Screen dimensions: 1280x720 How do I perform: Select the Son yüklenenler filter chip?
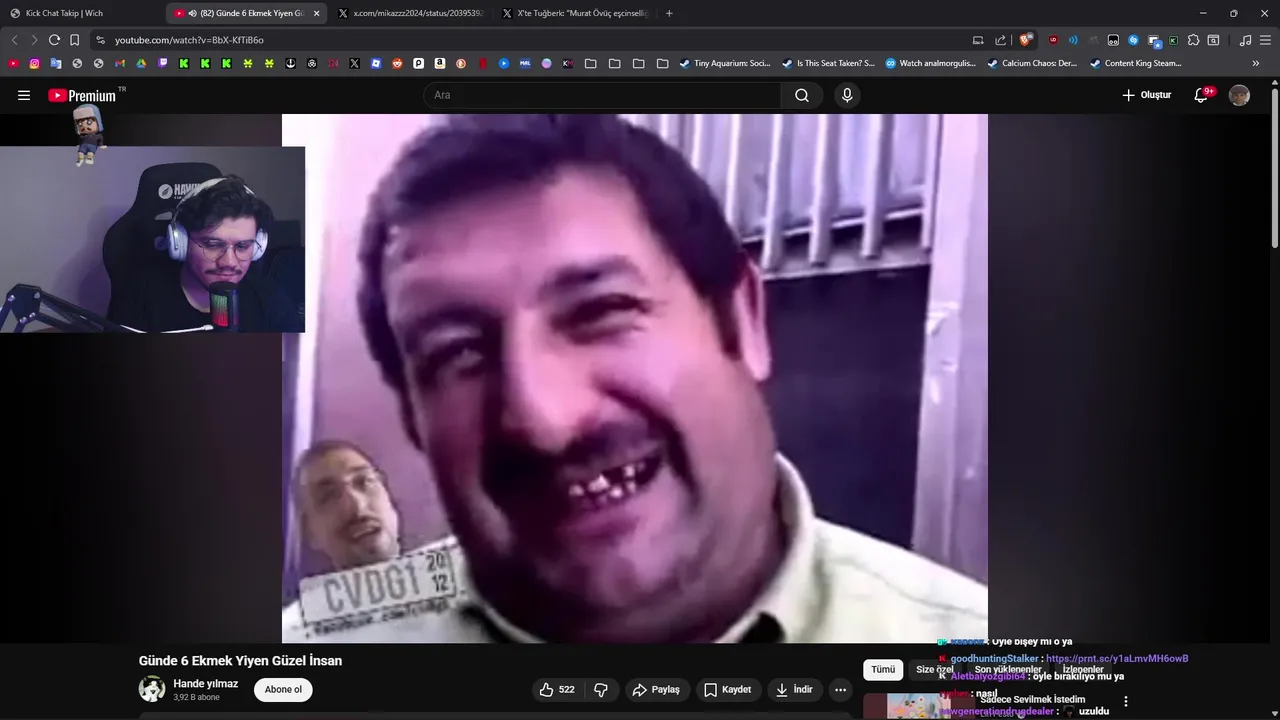(1008, 669)
